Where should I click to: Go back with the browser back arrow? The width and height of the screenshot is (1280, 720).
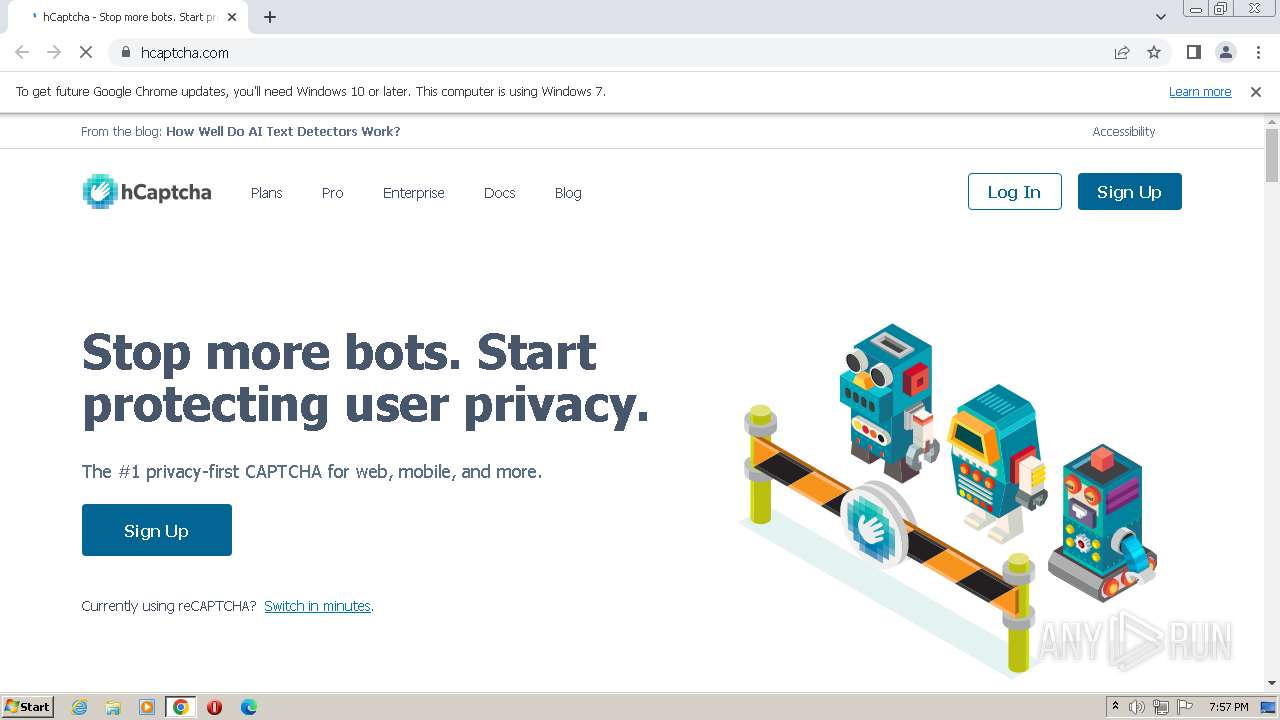[x=22, y=52]
